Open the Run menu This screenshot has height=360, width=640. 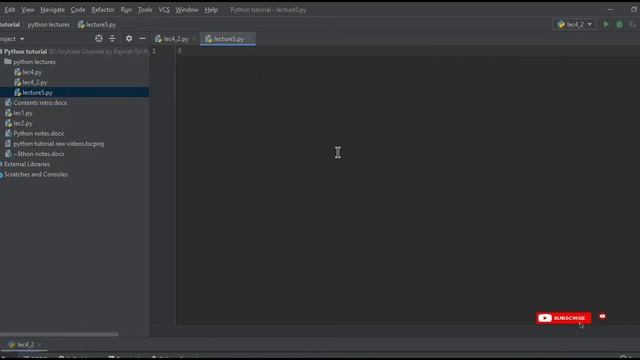coord(126,10)
